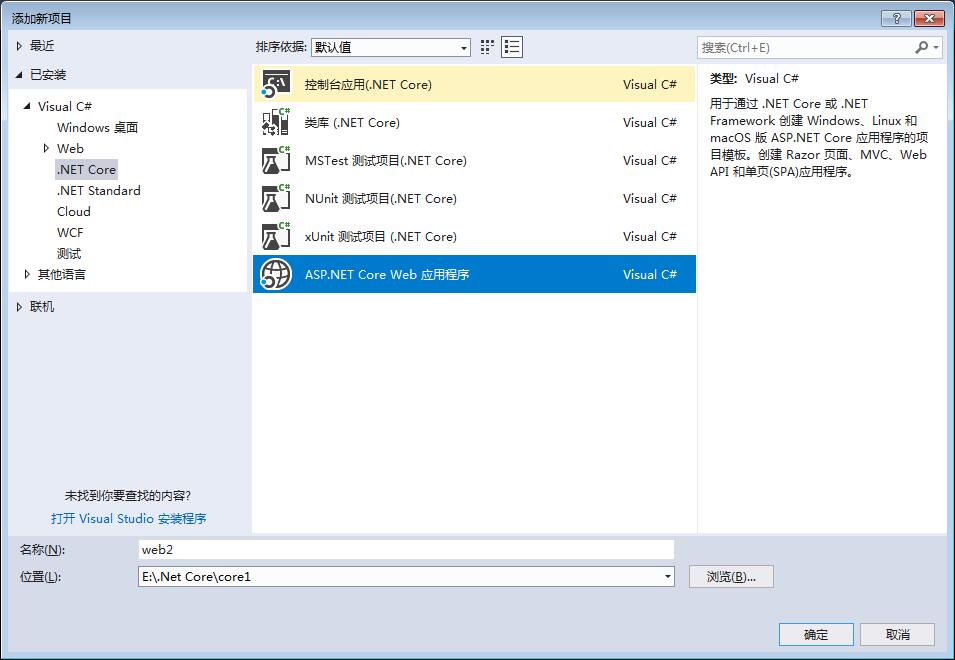Click the 确定 button
The height and width of the screenshot is (660, 955).
(x=816, y=634)
